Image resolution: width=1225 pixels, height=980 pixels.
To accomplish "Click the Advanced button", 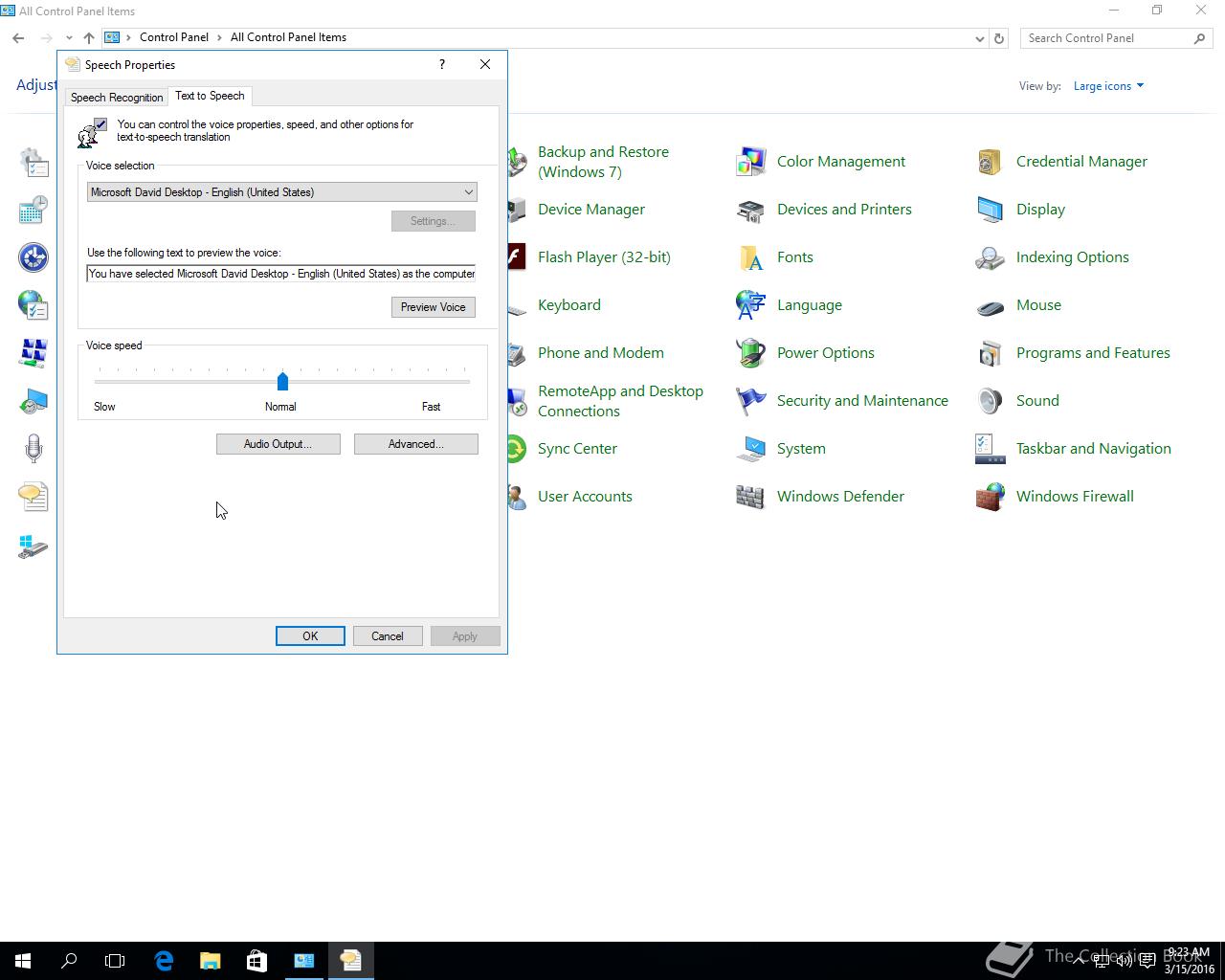I will [x=415, y=444].
